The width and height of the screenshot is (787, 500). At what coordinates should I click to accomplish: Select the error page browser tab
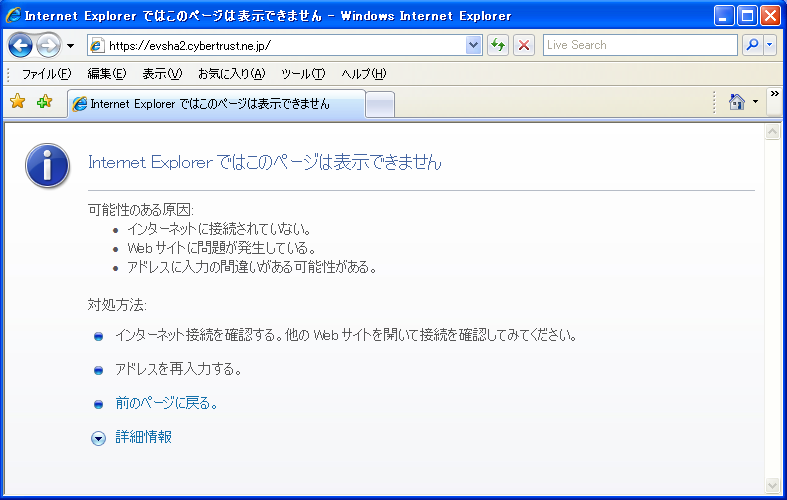(215, 103)
